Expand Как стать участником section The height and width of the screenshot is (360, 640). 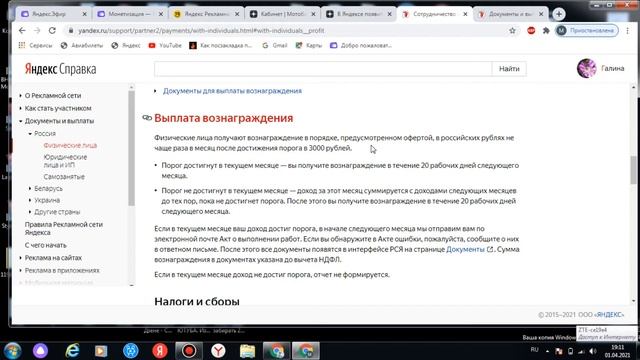[x=21, y=108]
